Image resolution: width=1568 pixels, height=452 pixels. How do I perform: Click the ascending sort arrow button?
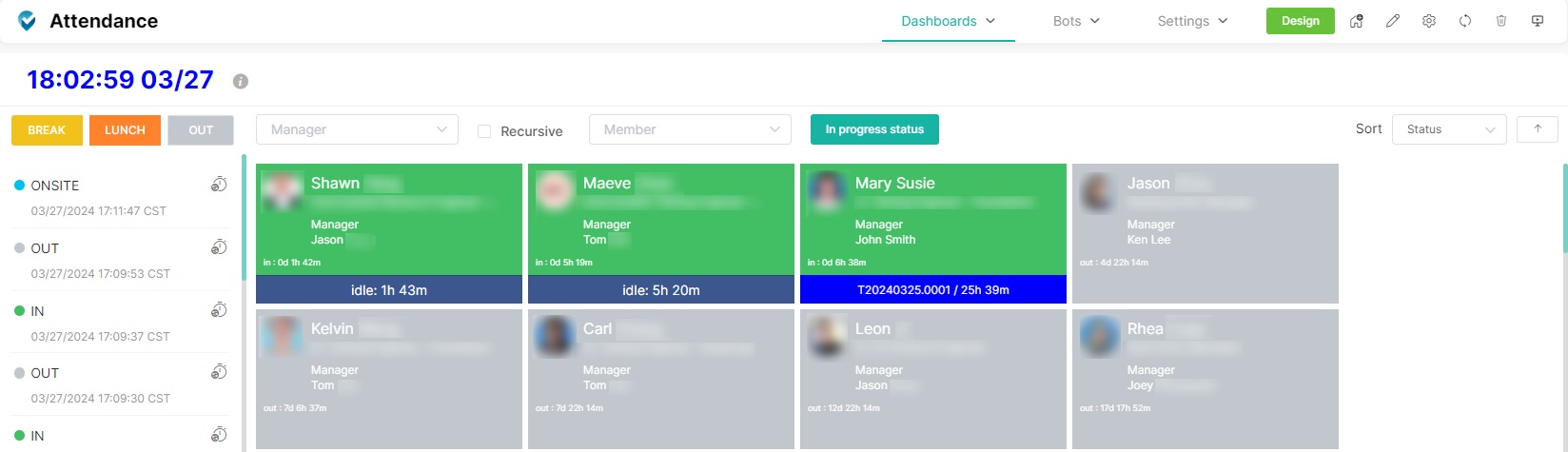1537,129
